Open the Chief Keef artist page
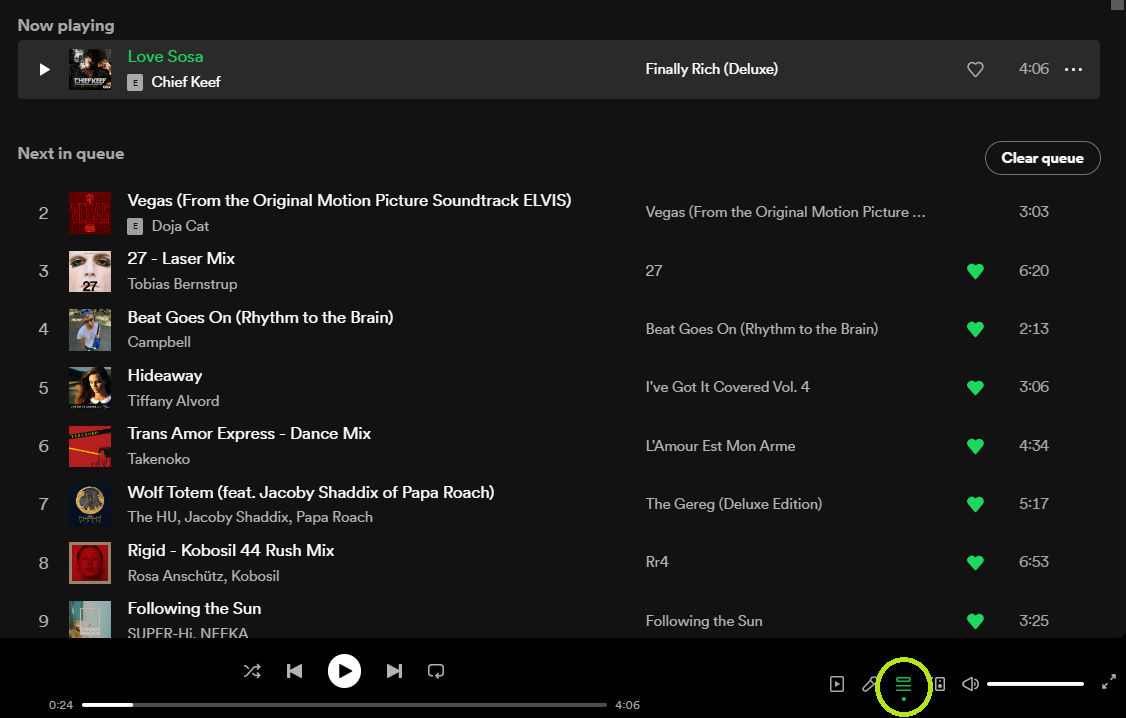Viewport: 1126px width, 718px height. (x=186, y=82)
